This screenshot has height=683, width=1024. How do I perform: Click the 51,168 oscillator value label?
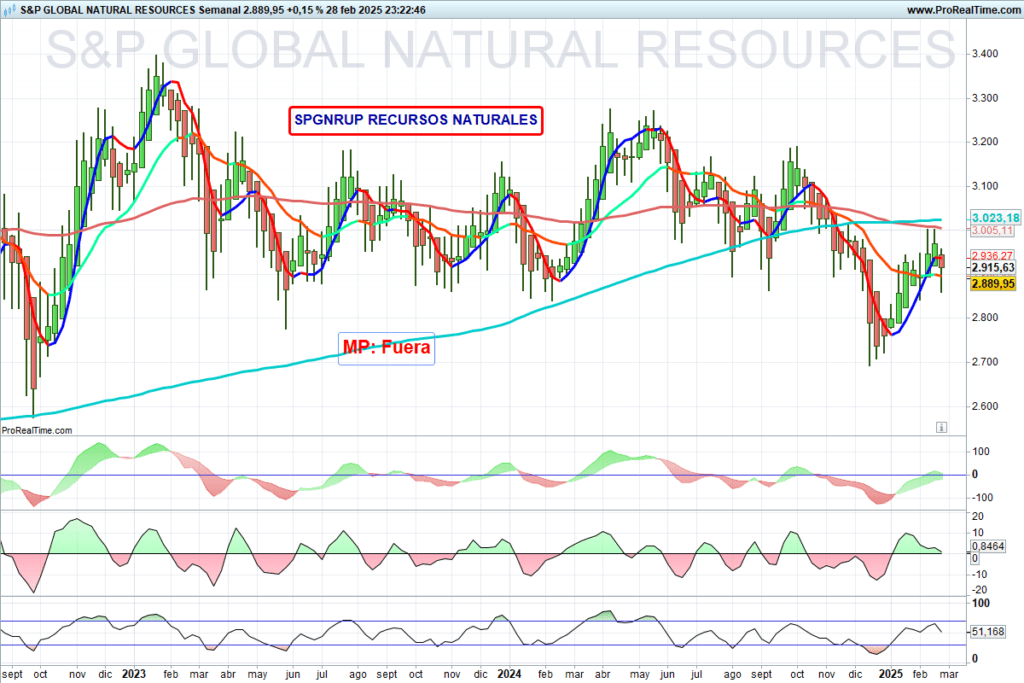[989, 631]
